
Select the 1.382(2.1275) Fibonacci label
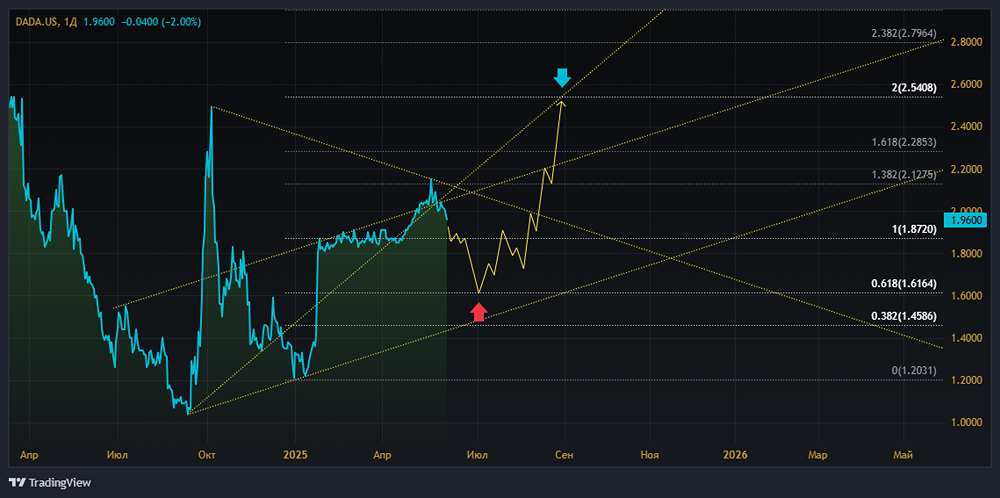pyautogui.click(x=905, y=175)
